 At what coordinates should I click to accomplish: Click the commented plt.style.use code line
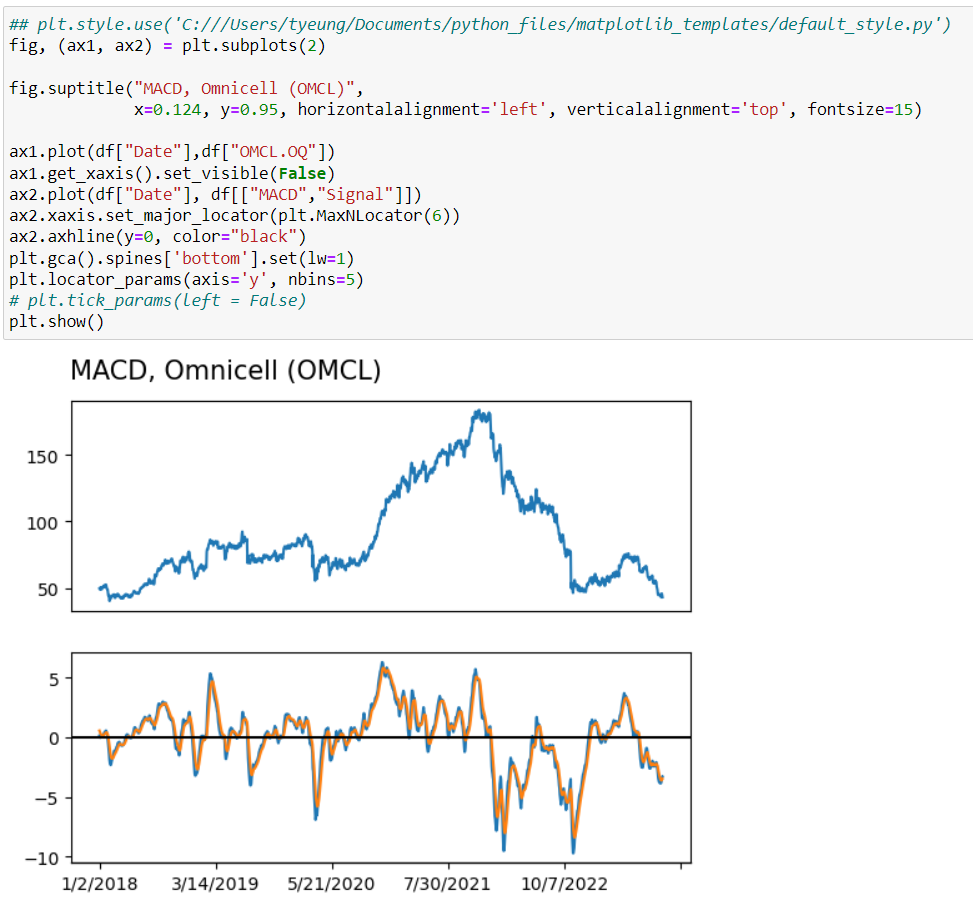[x=480, y=25]
